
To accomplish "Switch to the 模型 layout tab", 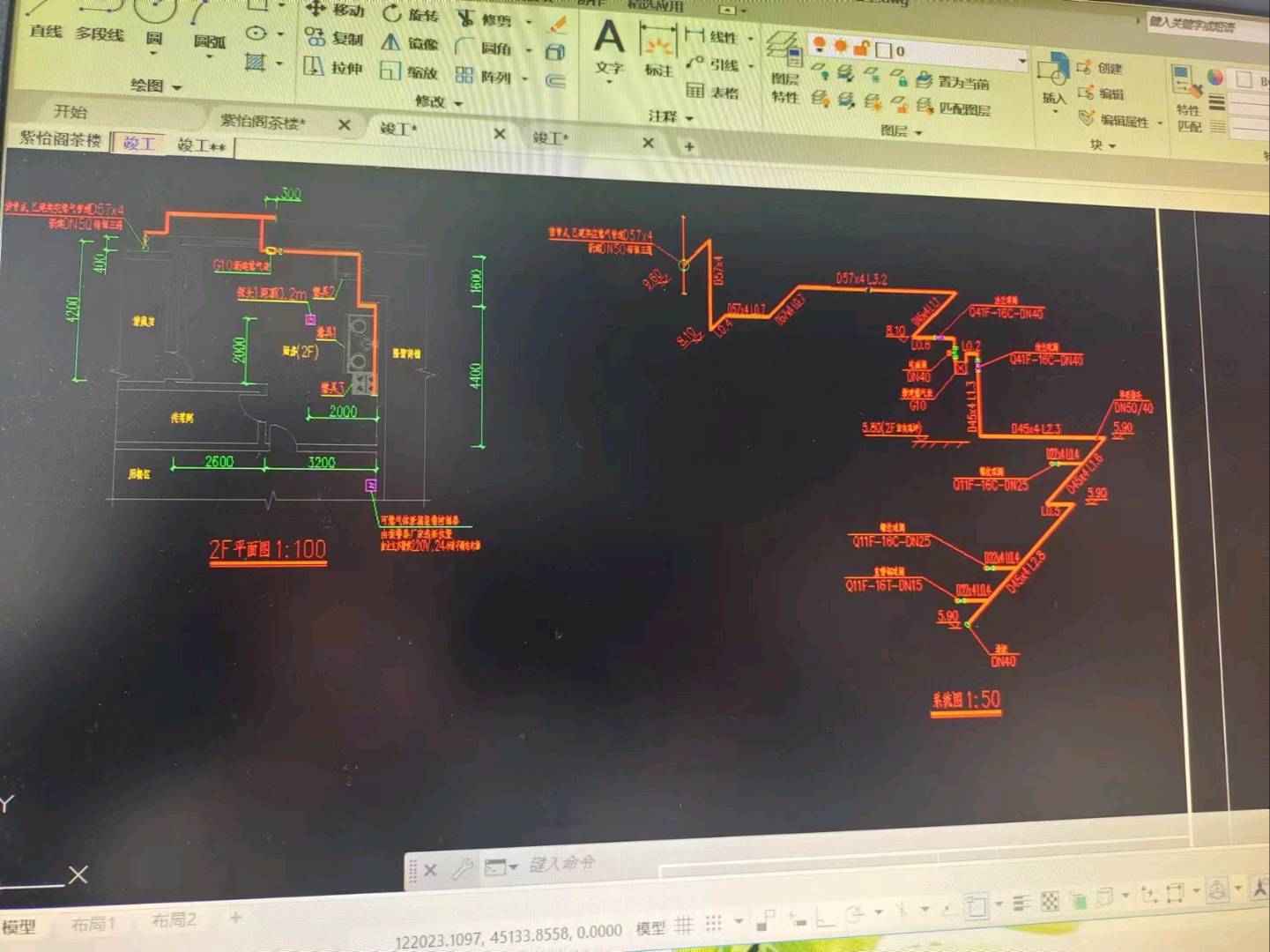I will 19,926.
